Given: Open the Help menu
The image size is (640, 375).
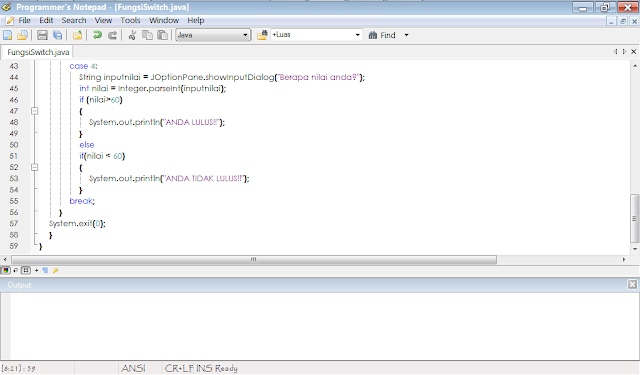Looking at the screenshot, I should pos(196,20).
